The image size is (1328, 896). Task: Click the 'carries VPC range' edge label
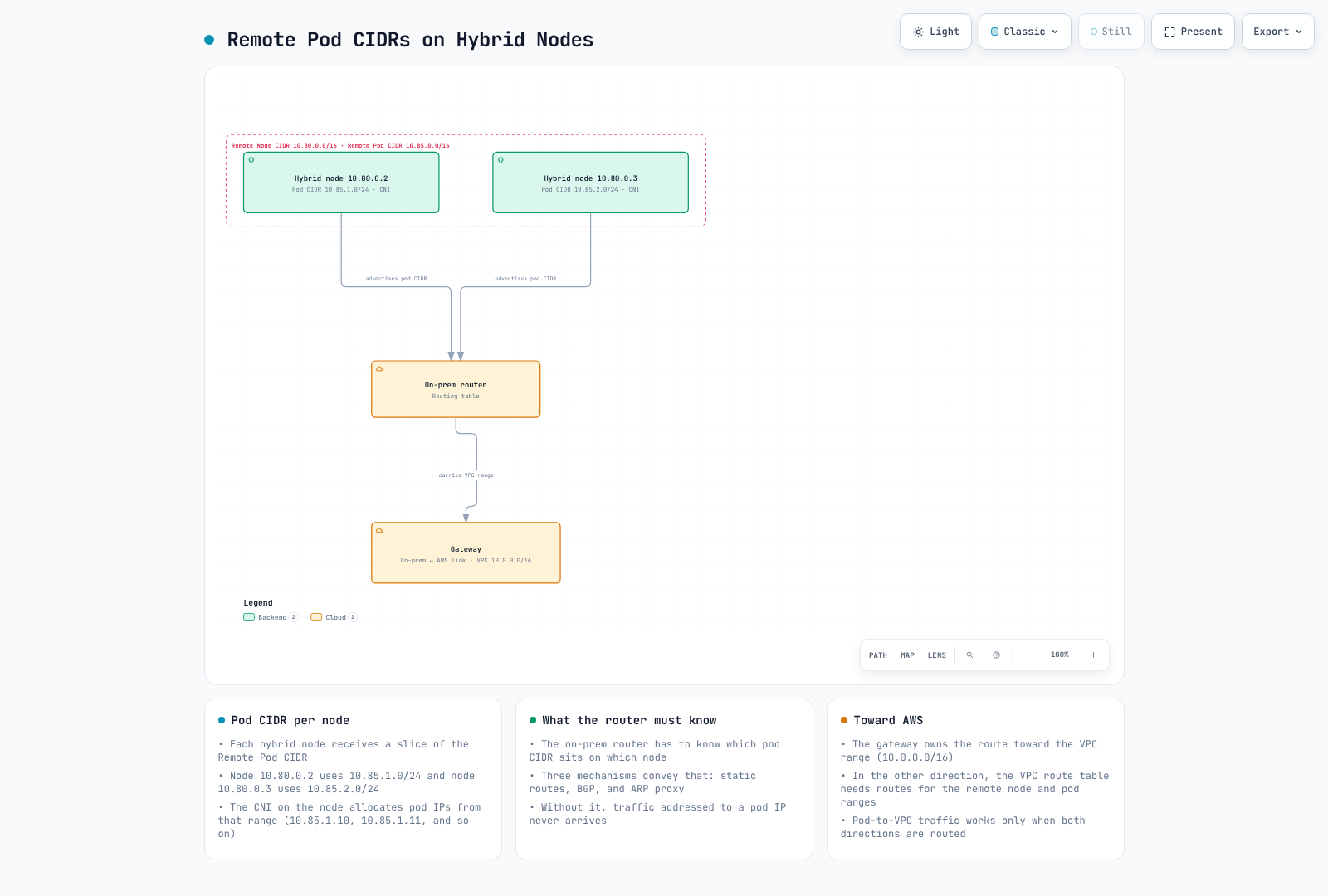pyautogui.click(x=466, y=475)
